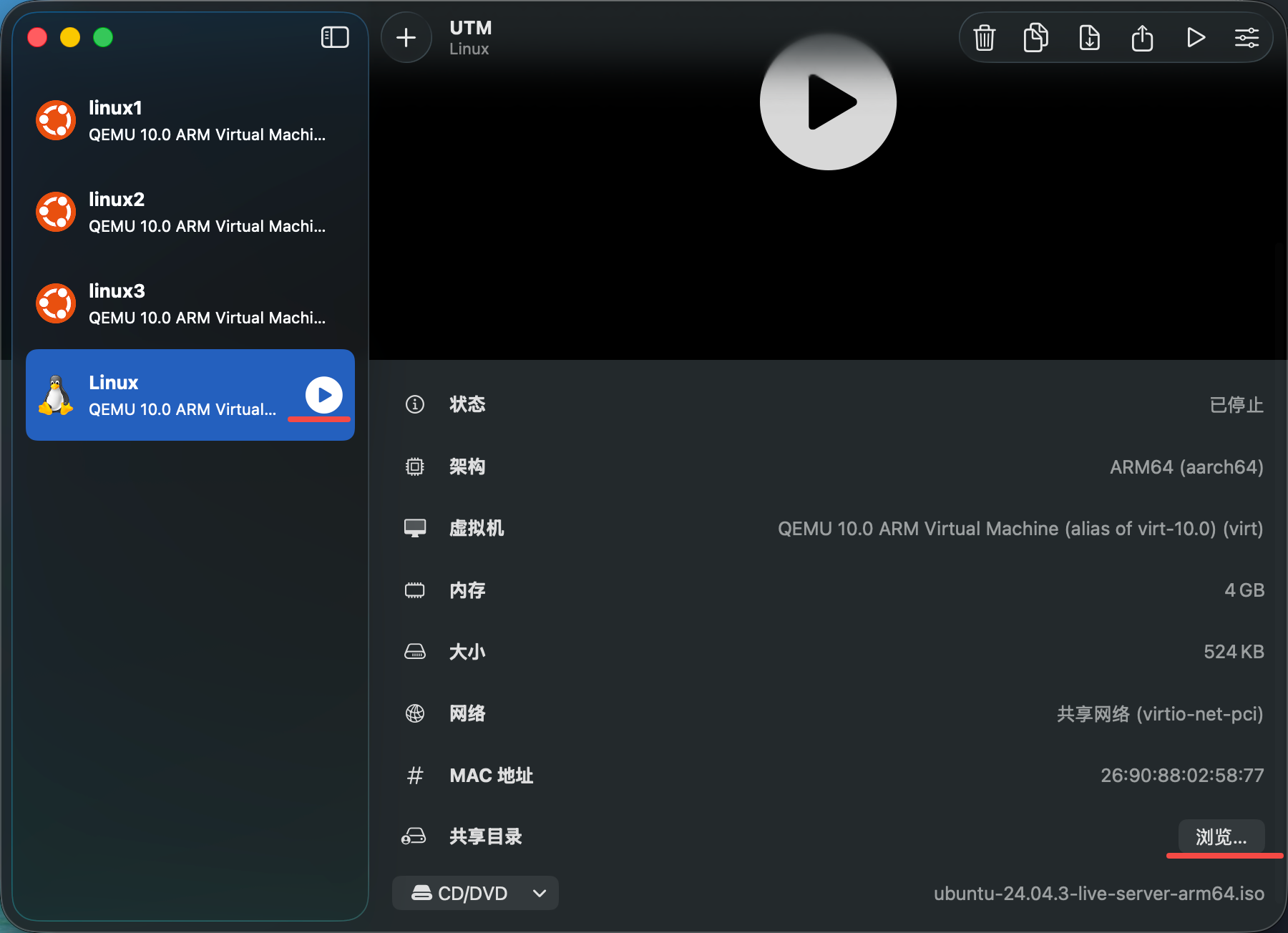The height and width of the screenshot is (933, 1288).
Task: Click the 524 KB size value
Action: pyautogui.click(x=1234, y=652)
